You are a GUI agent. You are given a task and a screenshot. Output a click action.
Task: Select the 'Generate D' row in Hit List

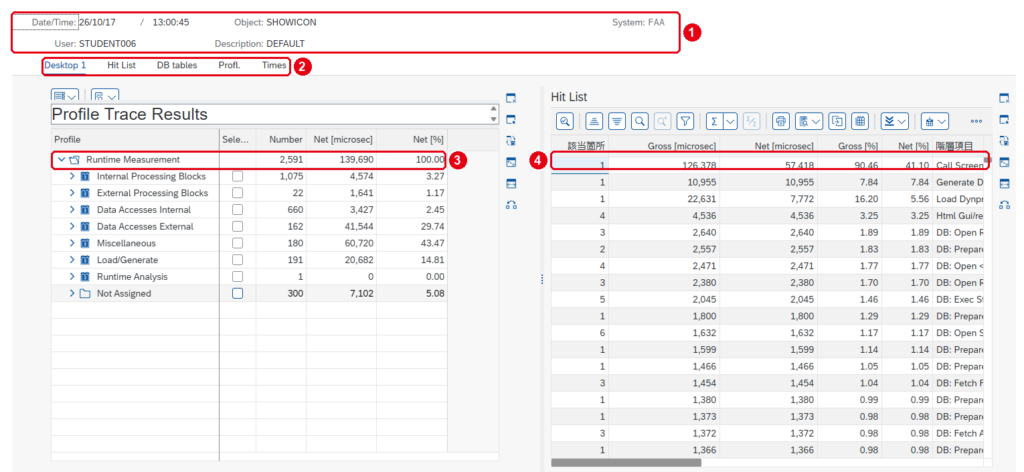coord(767,183)
